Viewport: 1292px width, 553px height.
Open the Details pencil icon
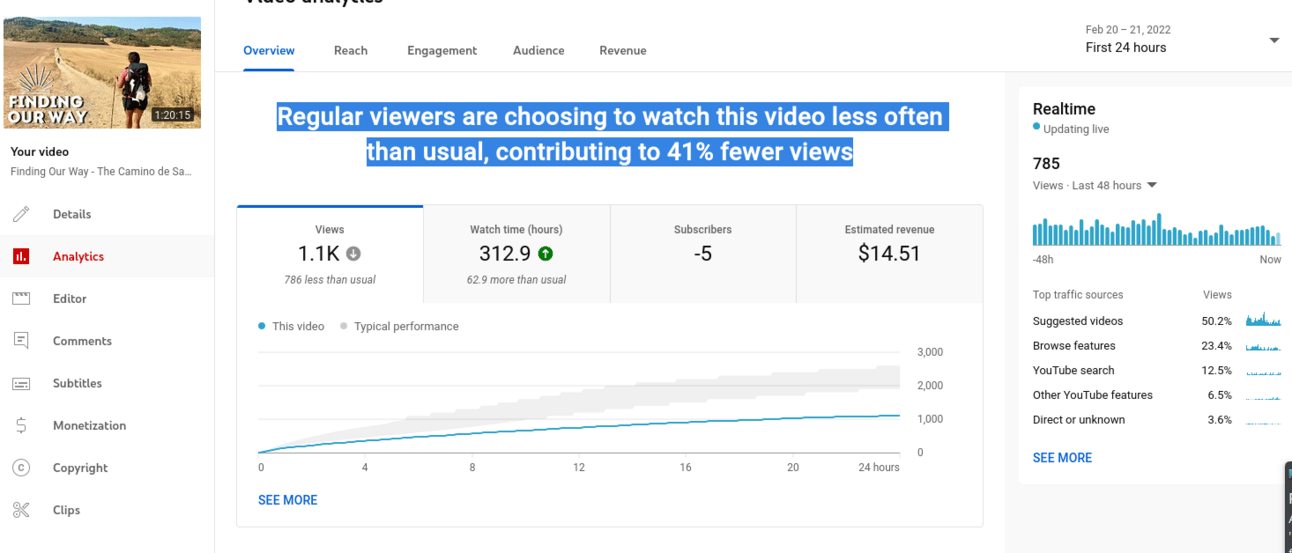(x=21, y=214)
